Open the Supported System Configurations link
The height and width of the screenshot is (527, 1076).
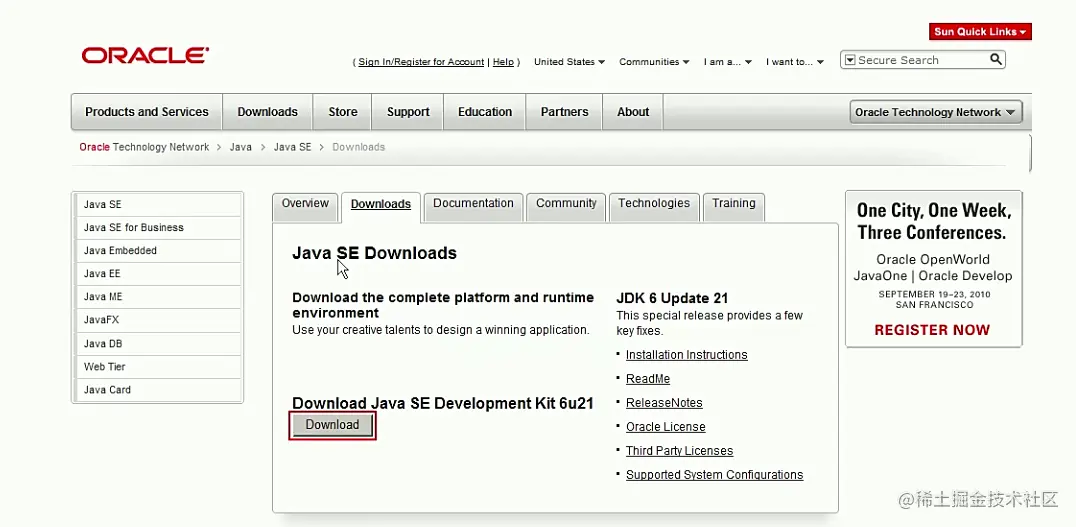click(714, 475)
